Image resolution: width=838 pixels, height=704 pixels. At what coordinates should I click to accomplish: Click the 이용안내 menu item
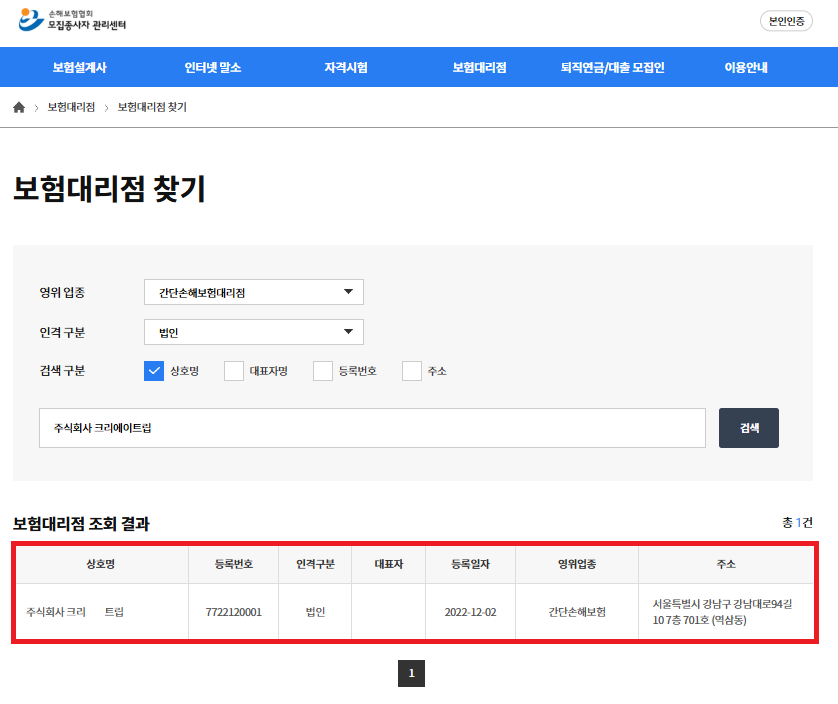coord(746,68)
